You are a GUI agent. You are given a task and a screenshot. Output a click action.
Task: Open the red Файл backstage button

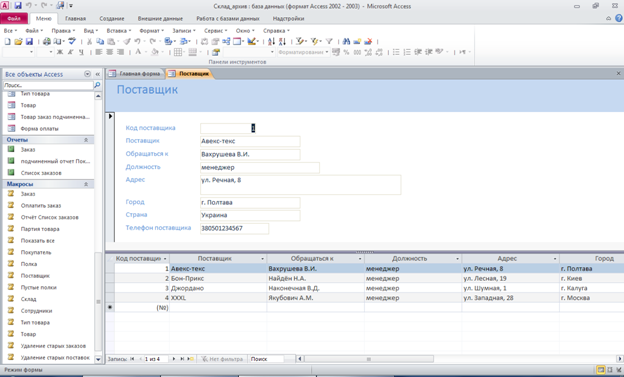[x=14, y=18]
